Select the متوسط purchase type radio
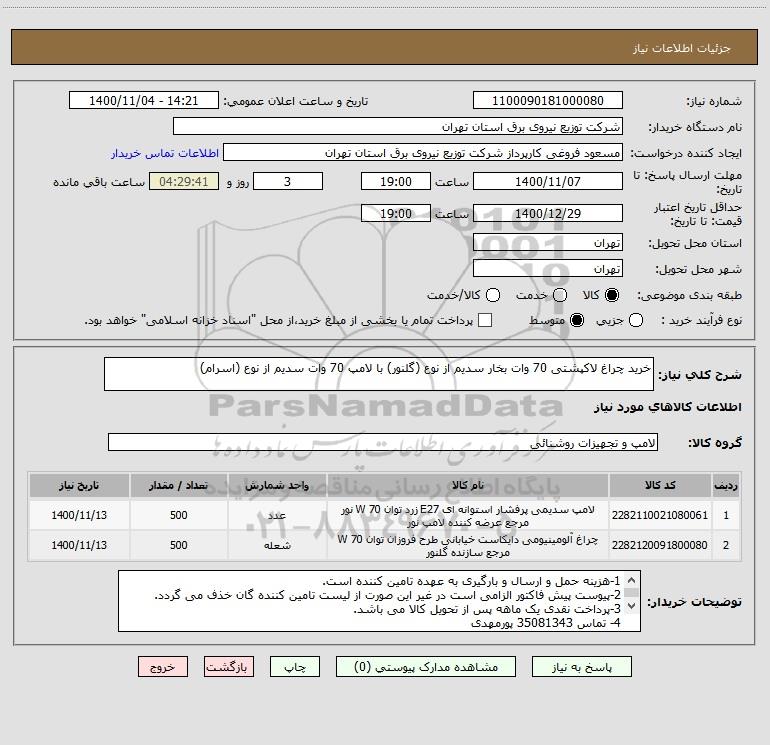Viewport: 770px width, 745px height. pos(577,320)
